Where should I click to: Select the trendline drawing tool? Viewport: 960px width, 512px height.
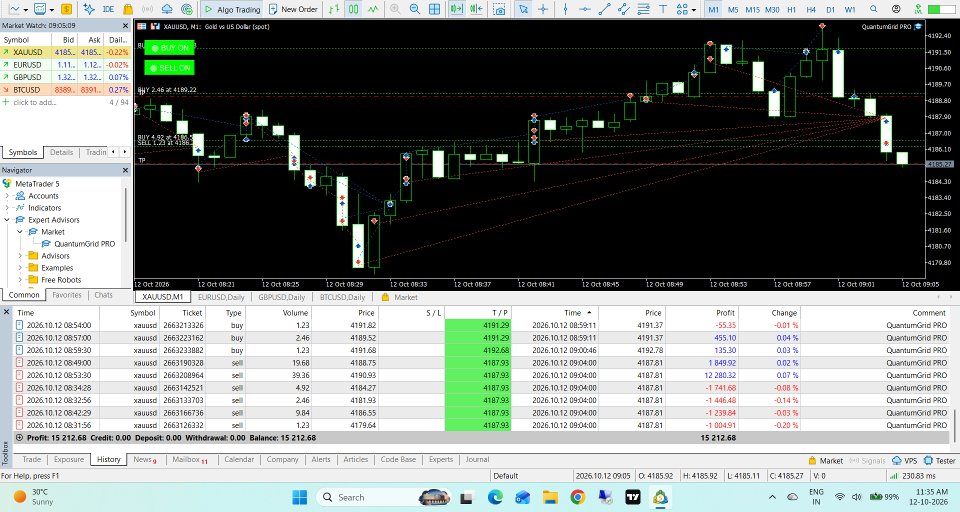tap(604, 9)
